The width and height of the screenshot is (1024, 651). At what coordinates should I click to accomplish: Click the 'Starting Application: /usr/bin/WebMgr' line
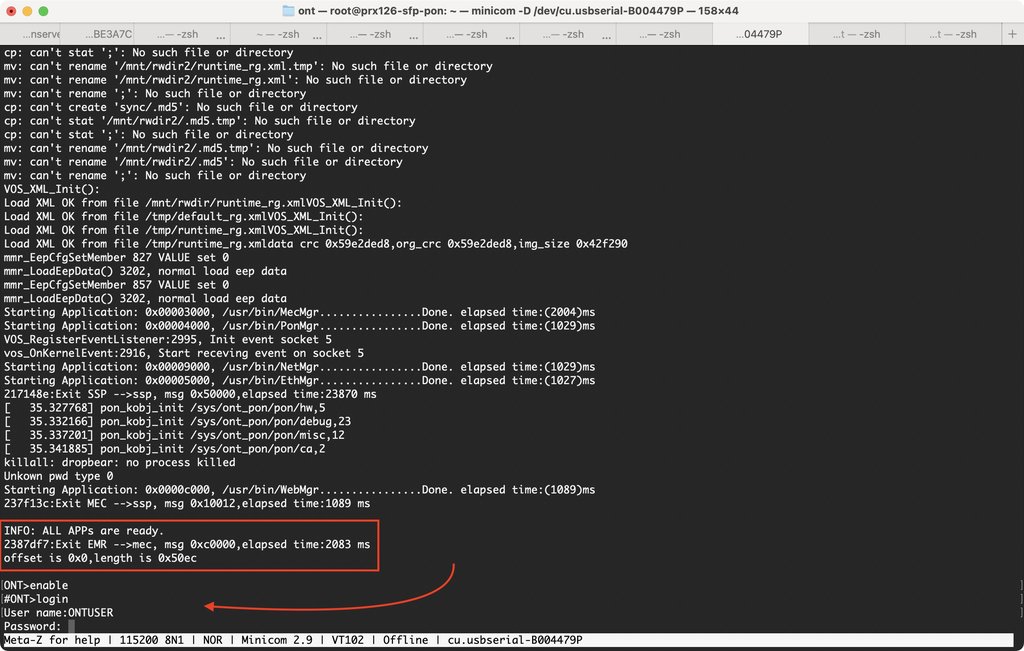coord(299,490)
